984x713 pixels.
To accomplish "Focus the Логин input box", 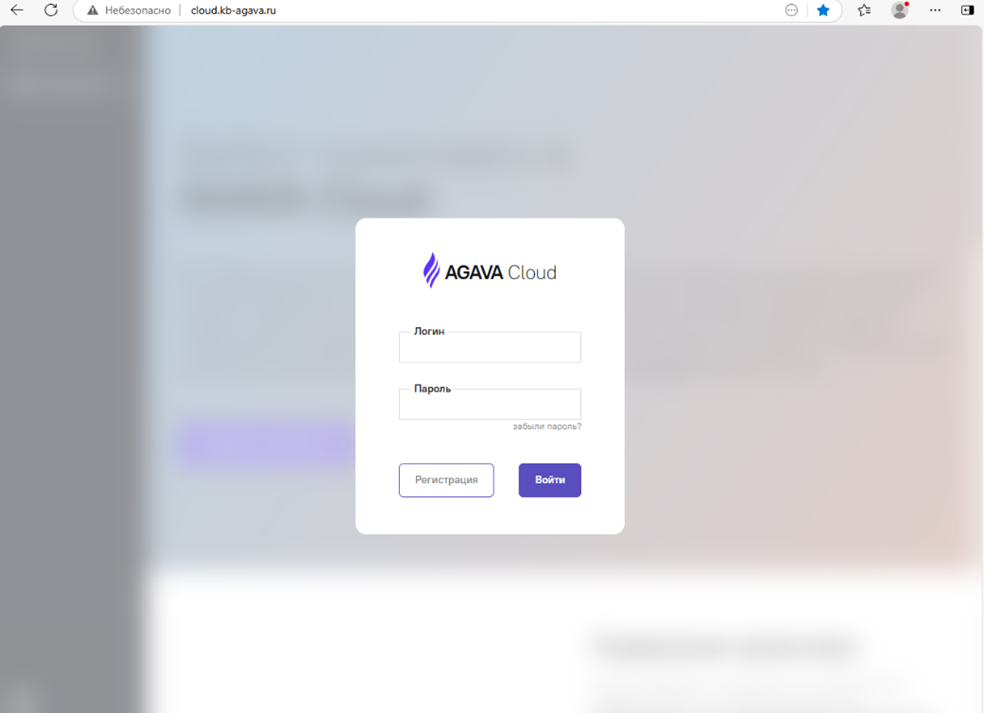I will pos(490,347).
